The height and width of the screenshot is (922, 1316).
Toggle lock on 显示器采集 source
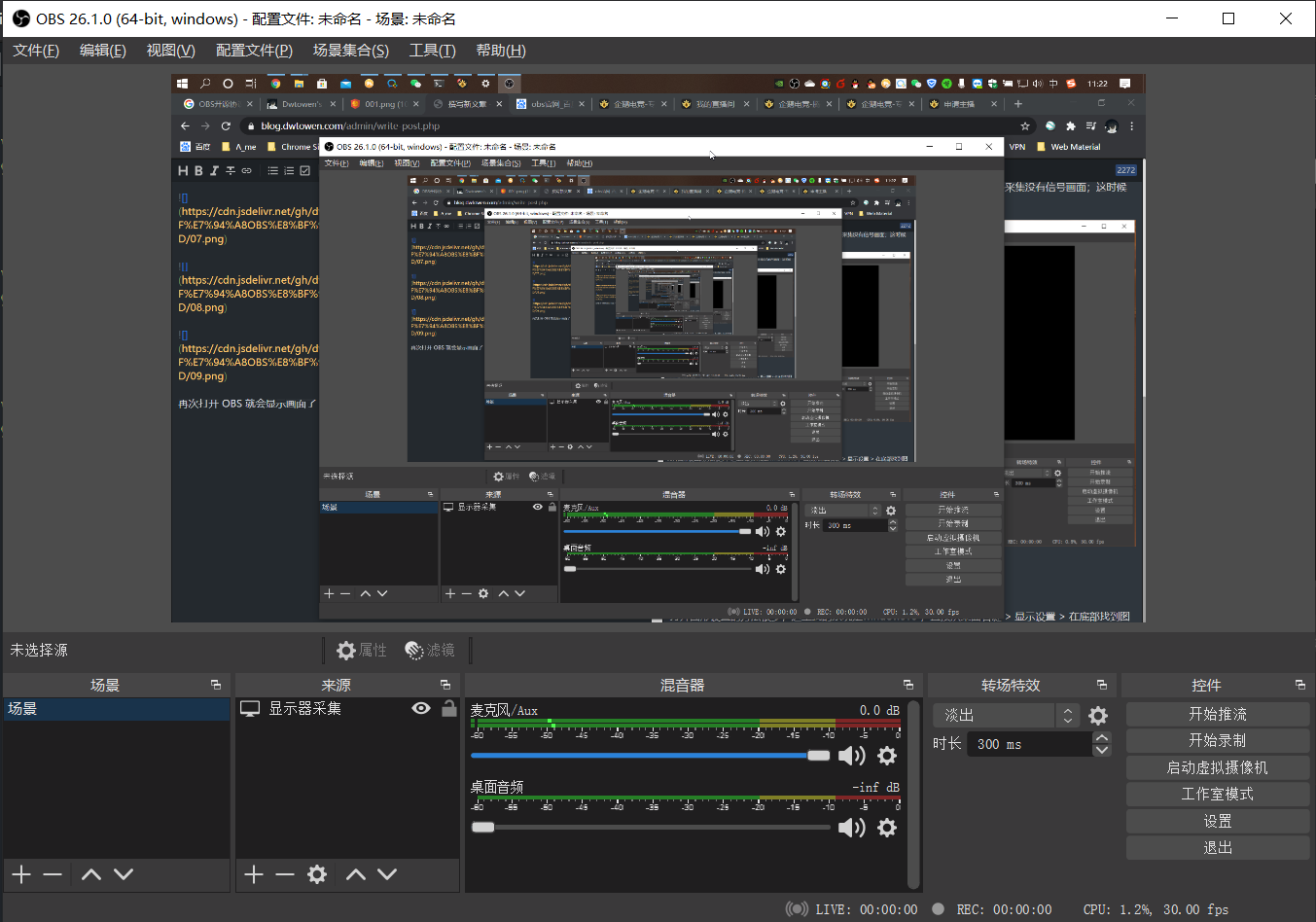click(x=448, y=708)
